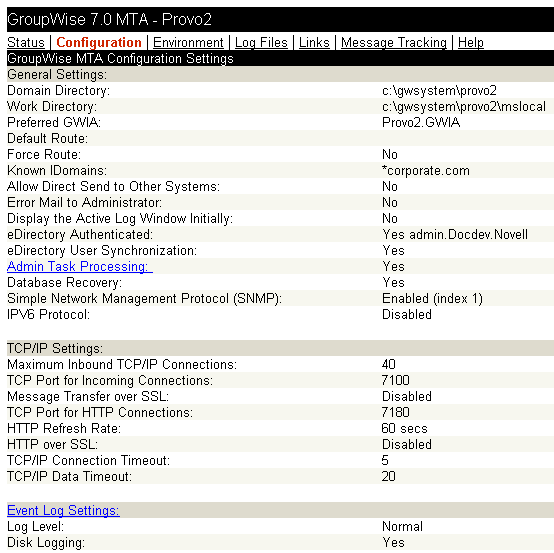Click the Force Route label
This screenshot has width=554, height=553.
44,154
